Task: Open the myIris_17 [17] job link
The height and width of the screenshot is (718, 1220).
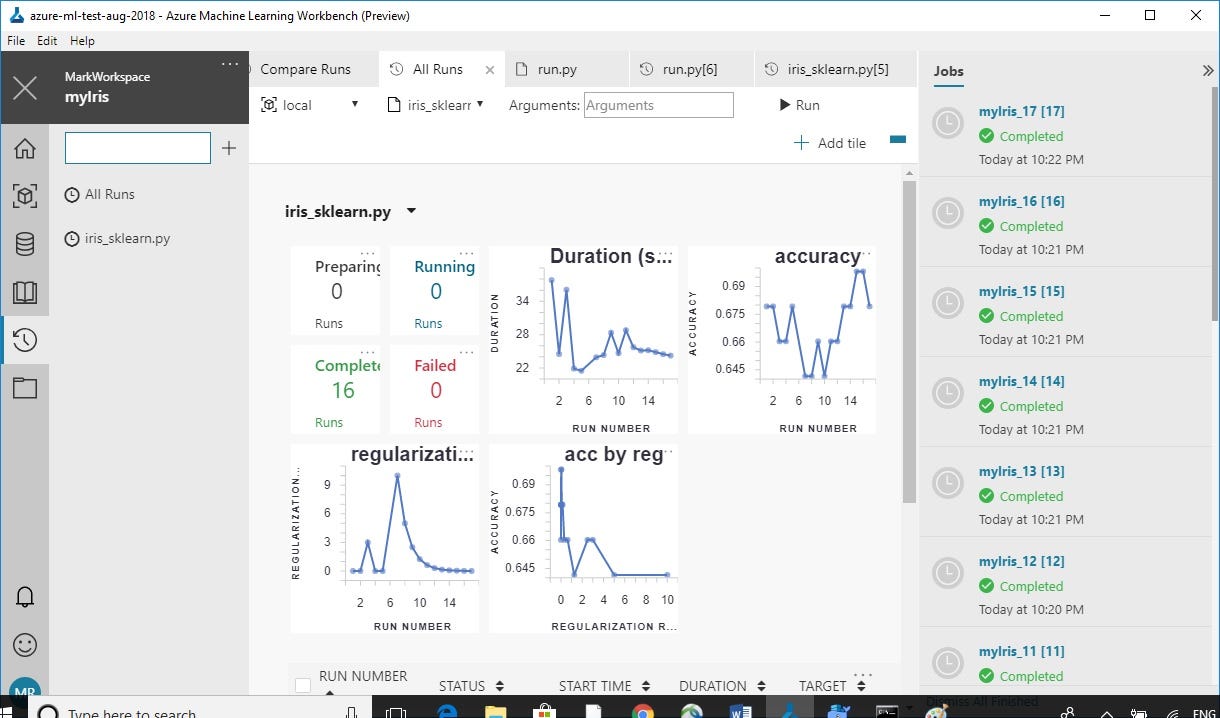Action: tap(1021, 111)
